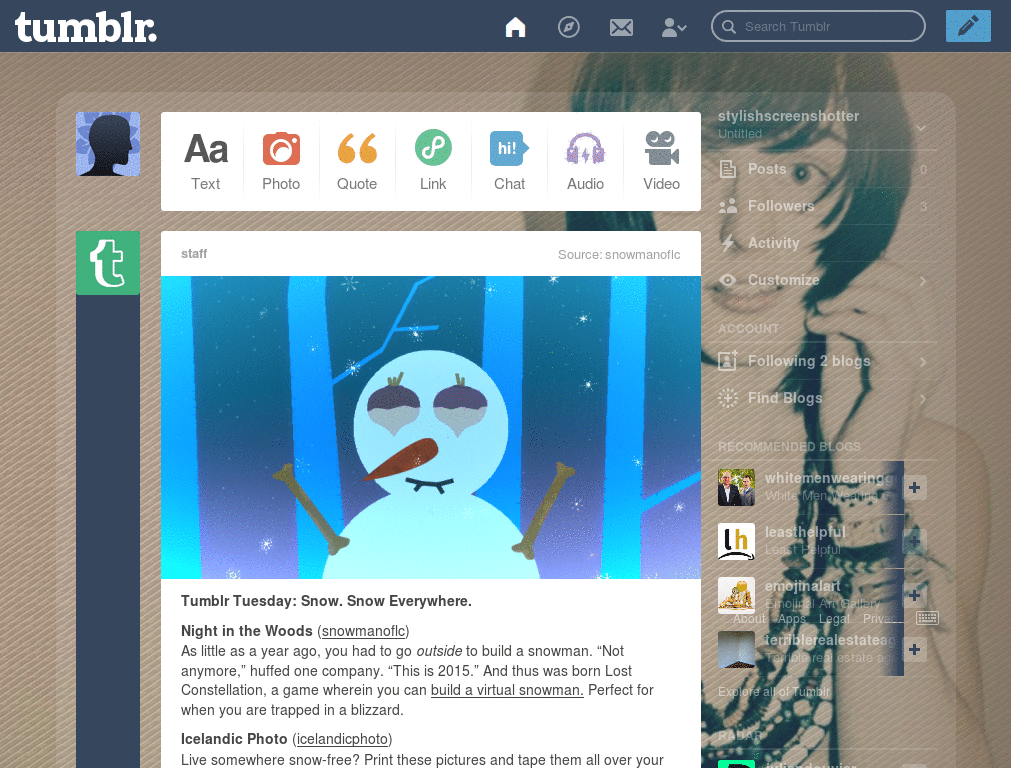Click the Customize eye icon
The image size is (1024, 768).
click(x=728, y=280)
